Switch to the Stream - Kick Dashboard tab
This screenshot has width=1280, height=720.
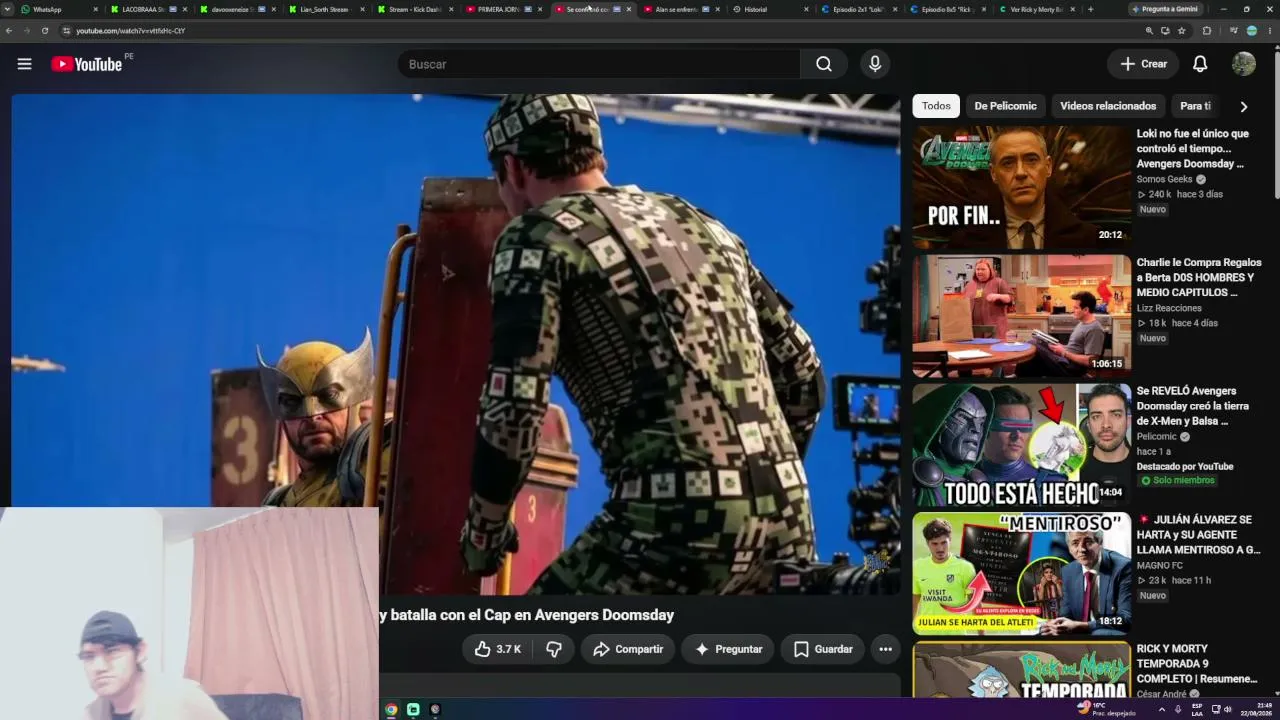(x=416, y=9)
